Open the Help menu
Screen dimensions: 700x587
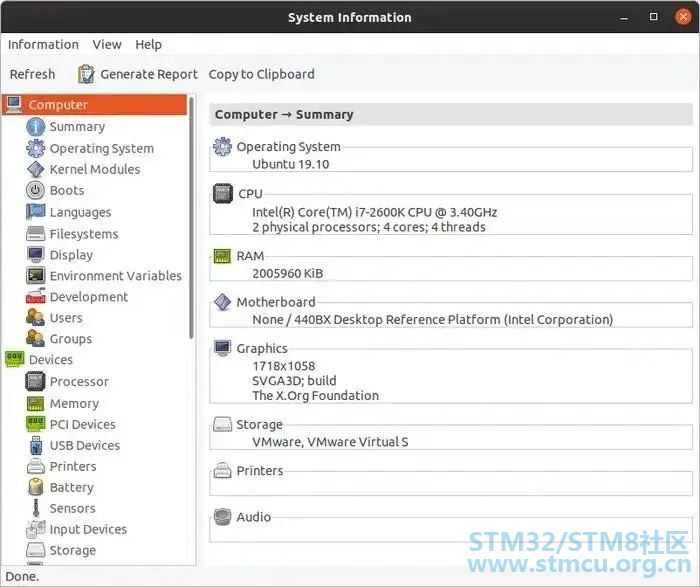coord(149,45)
